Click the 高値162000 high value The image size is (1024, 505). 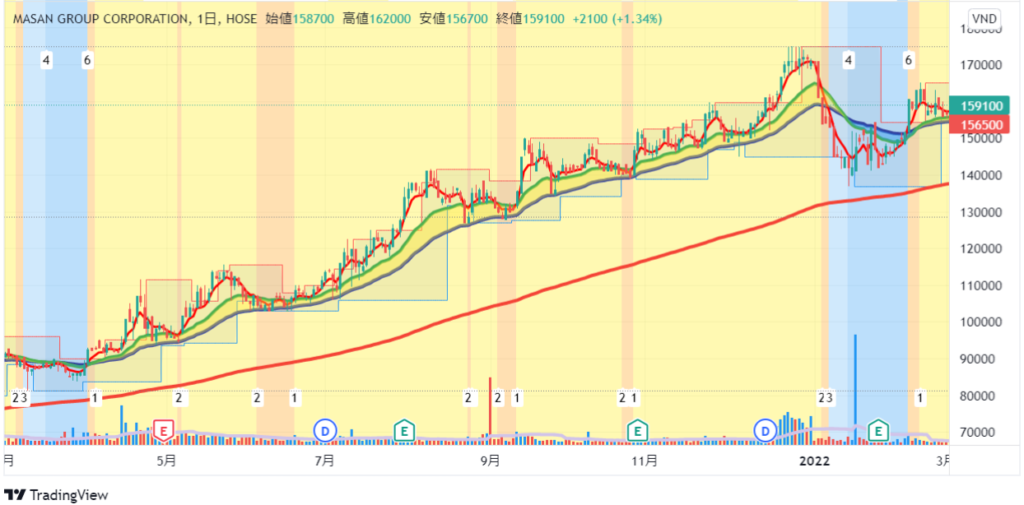[x=379, y=19]
